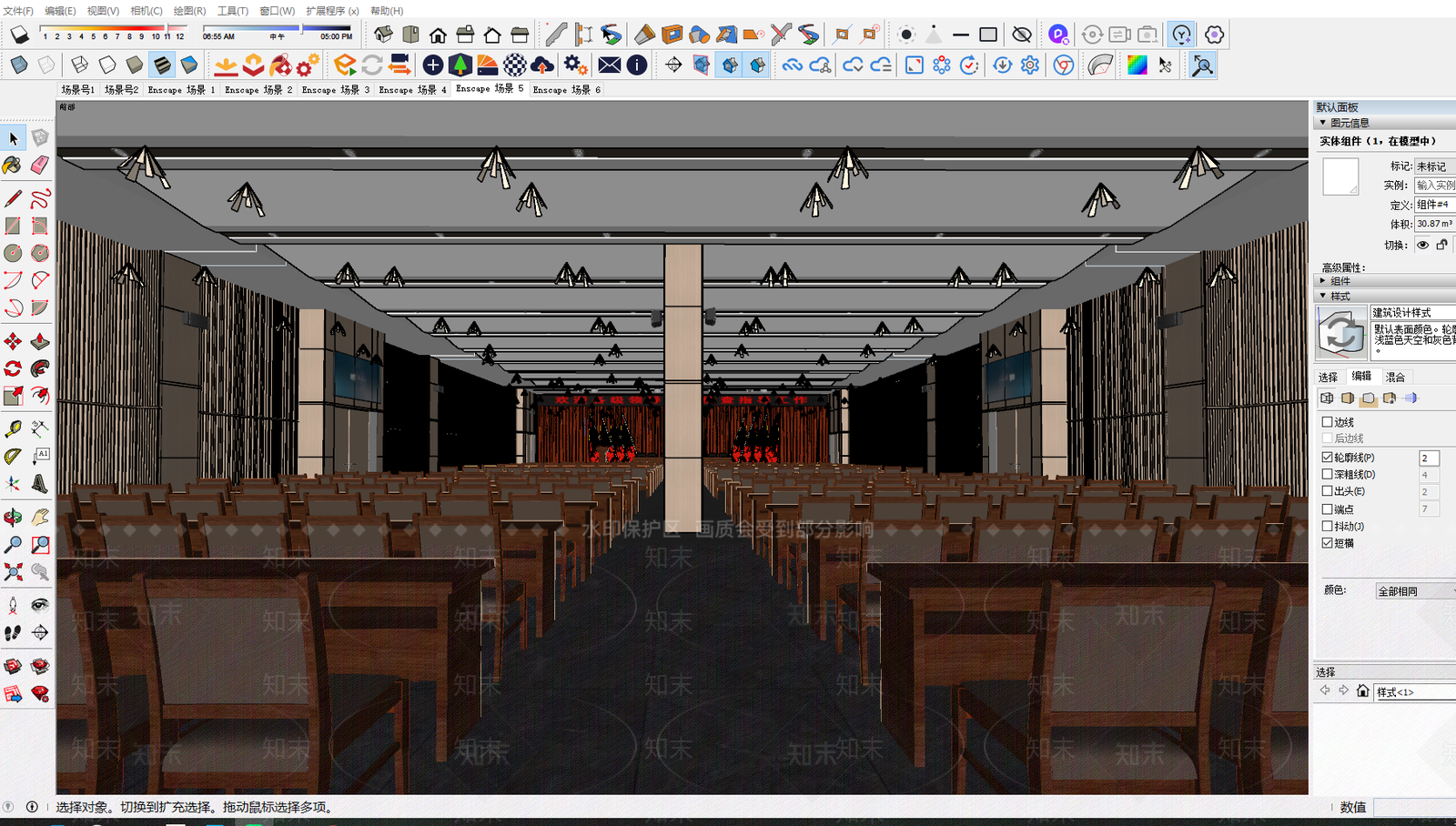Screen dimensions: 1456x826
Task: Turn on the 抖动(J) jitter checkbox
Action: 1327,526
